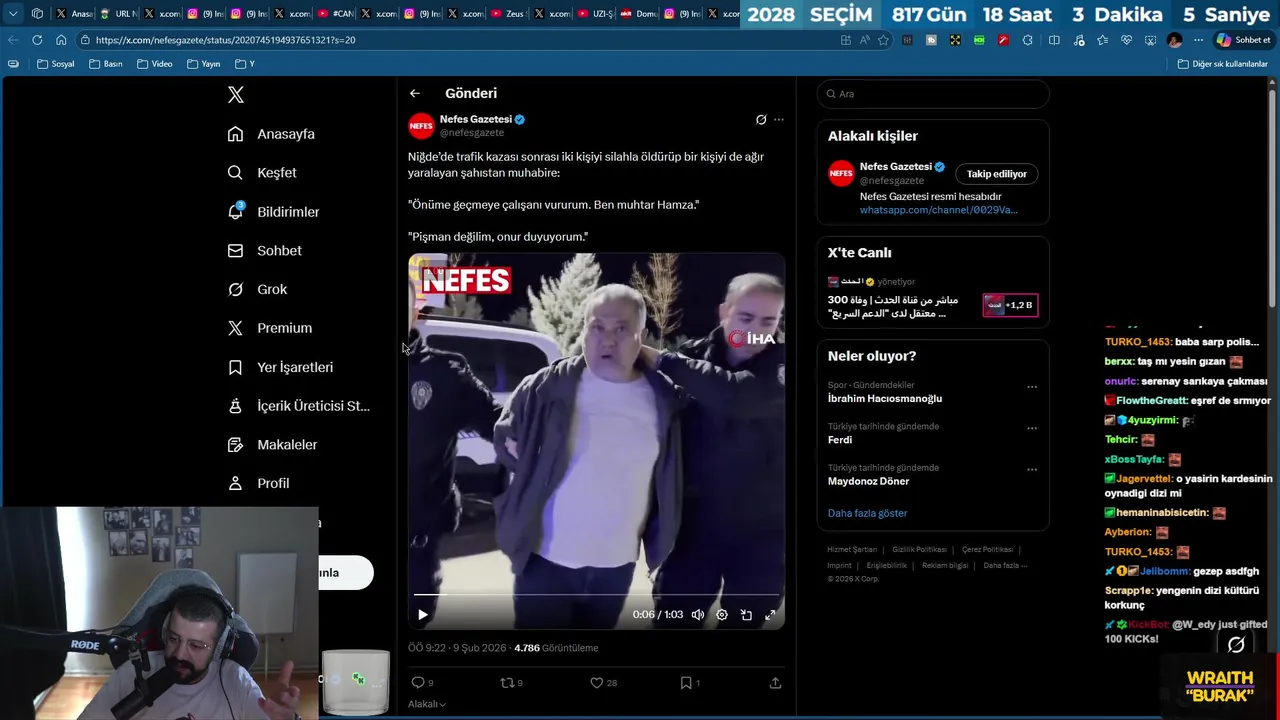Screen dimensions: 1280x720
Task: Switch to the #CAN YouTube tab
Action: click(x=335, y=14)
